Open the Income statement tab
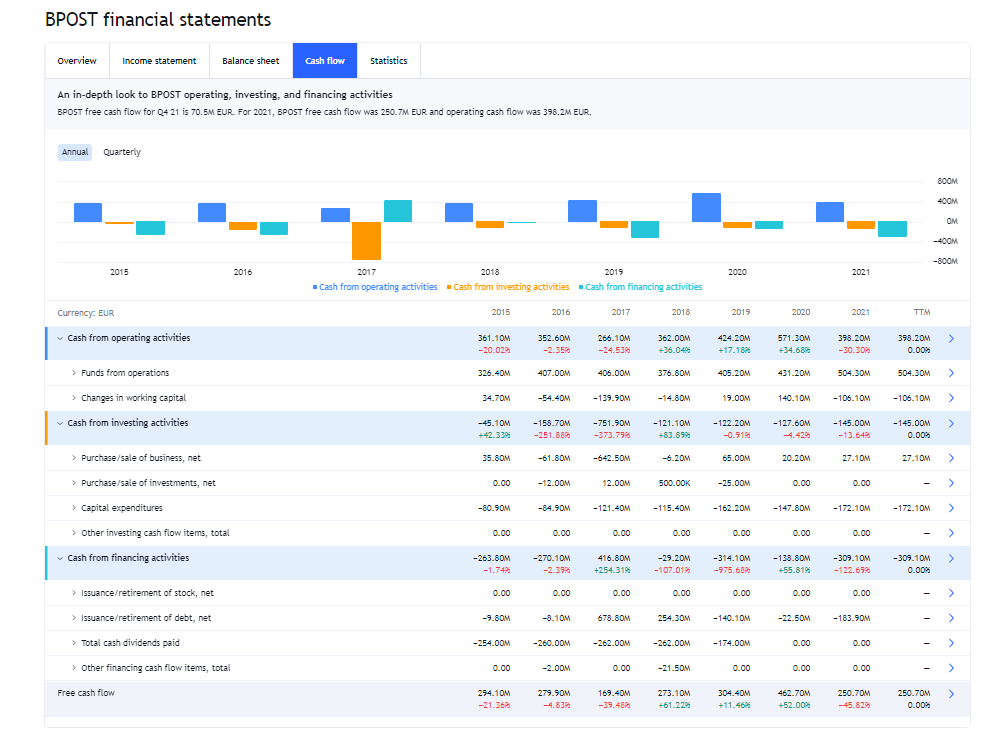1000x743 pixels. click(x=159, y=61)
